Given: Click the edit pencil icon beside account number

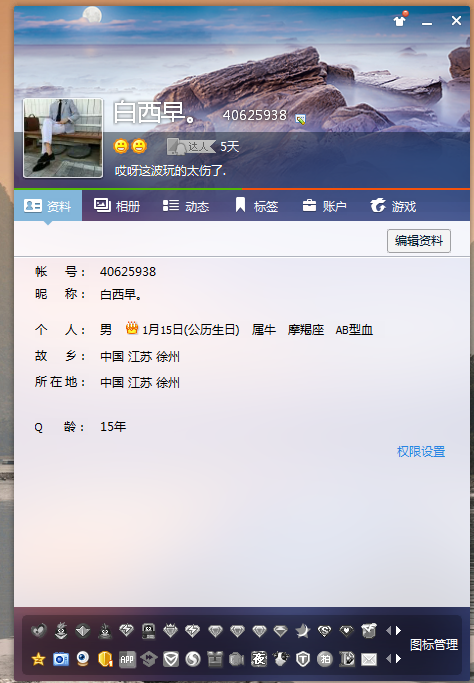Looking at the screenshot, I should coord(300,118).
